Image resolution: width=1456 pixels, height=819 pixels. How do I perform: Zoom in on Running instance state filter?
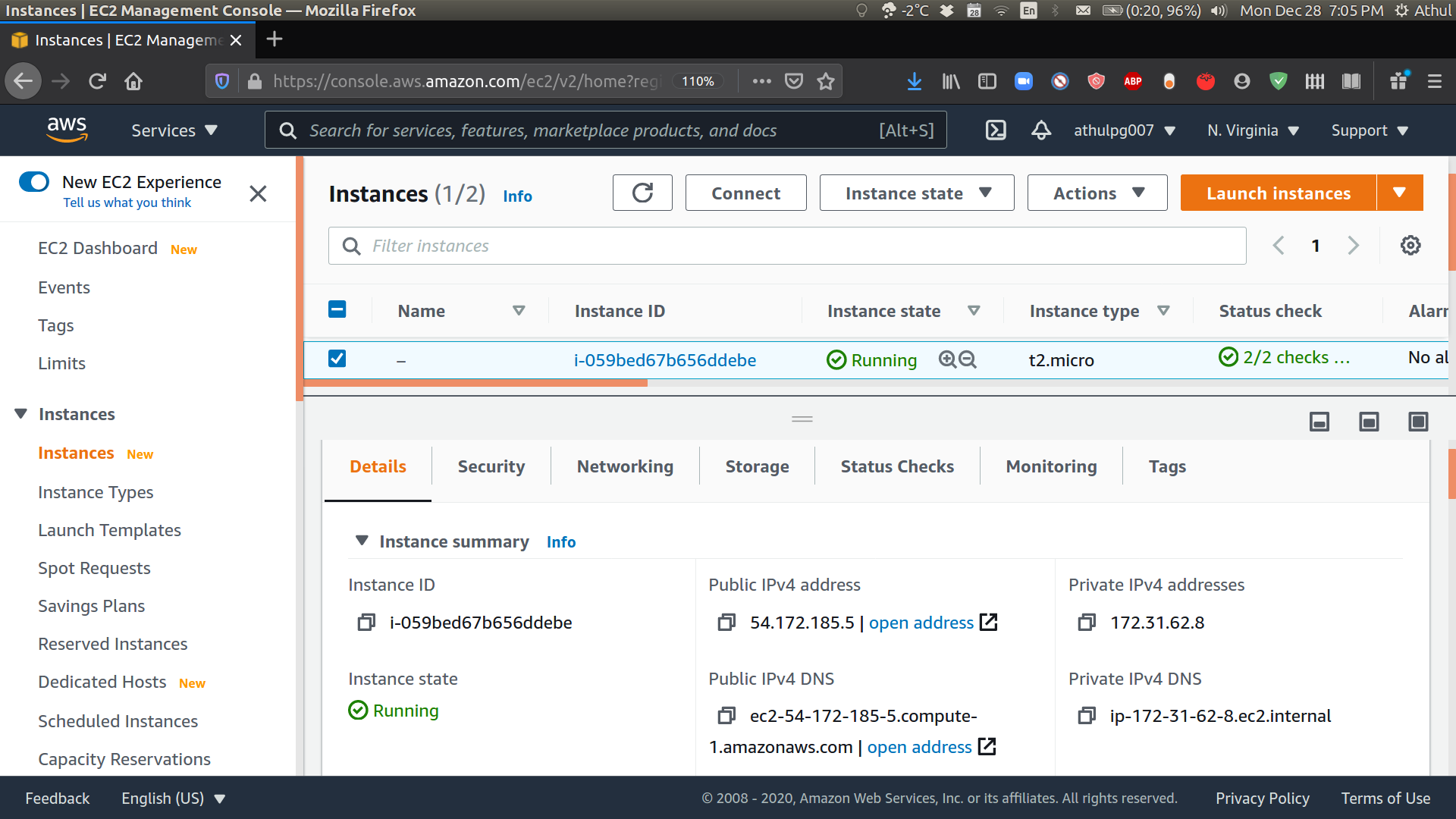947,359
